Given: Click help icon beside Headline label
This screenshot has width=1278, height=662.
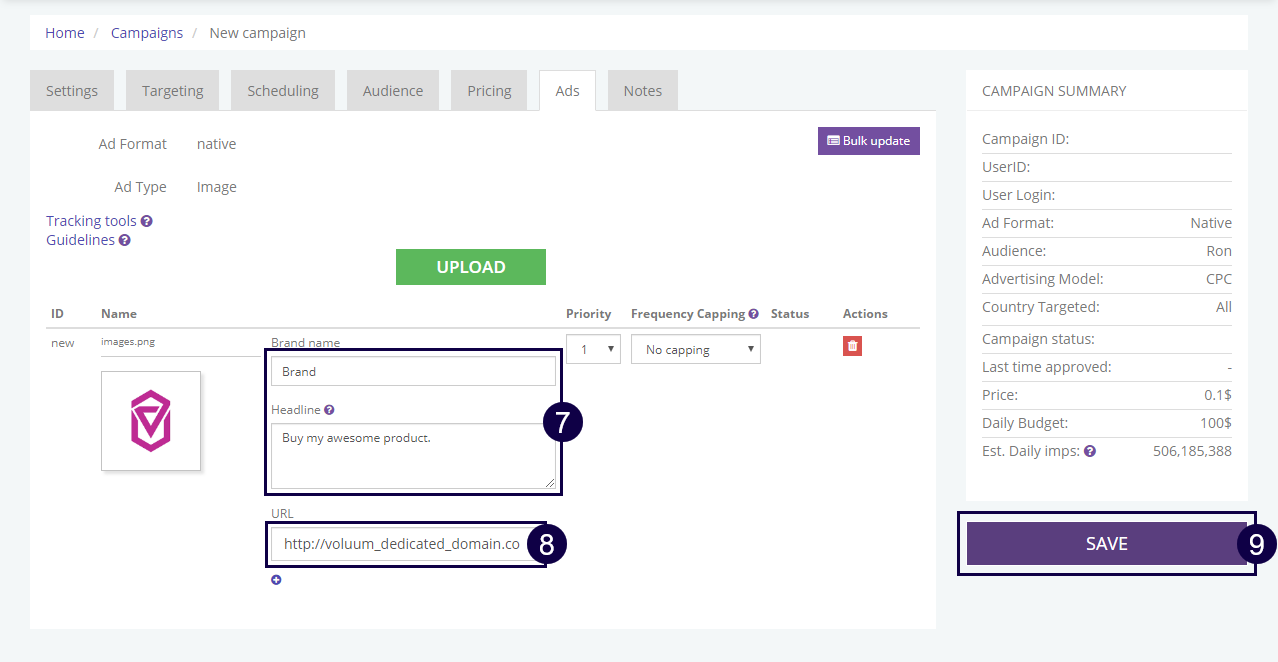Looking at the screenshot, I should coord(329,410).
